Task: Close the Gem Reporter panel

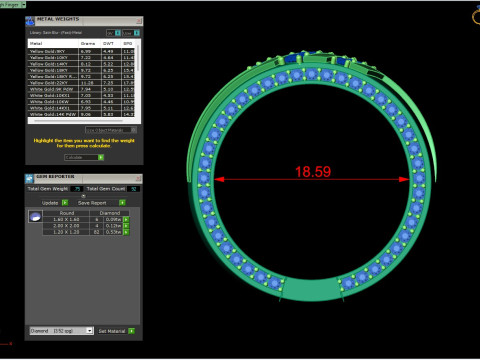Action: click(139, 179)
